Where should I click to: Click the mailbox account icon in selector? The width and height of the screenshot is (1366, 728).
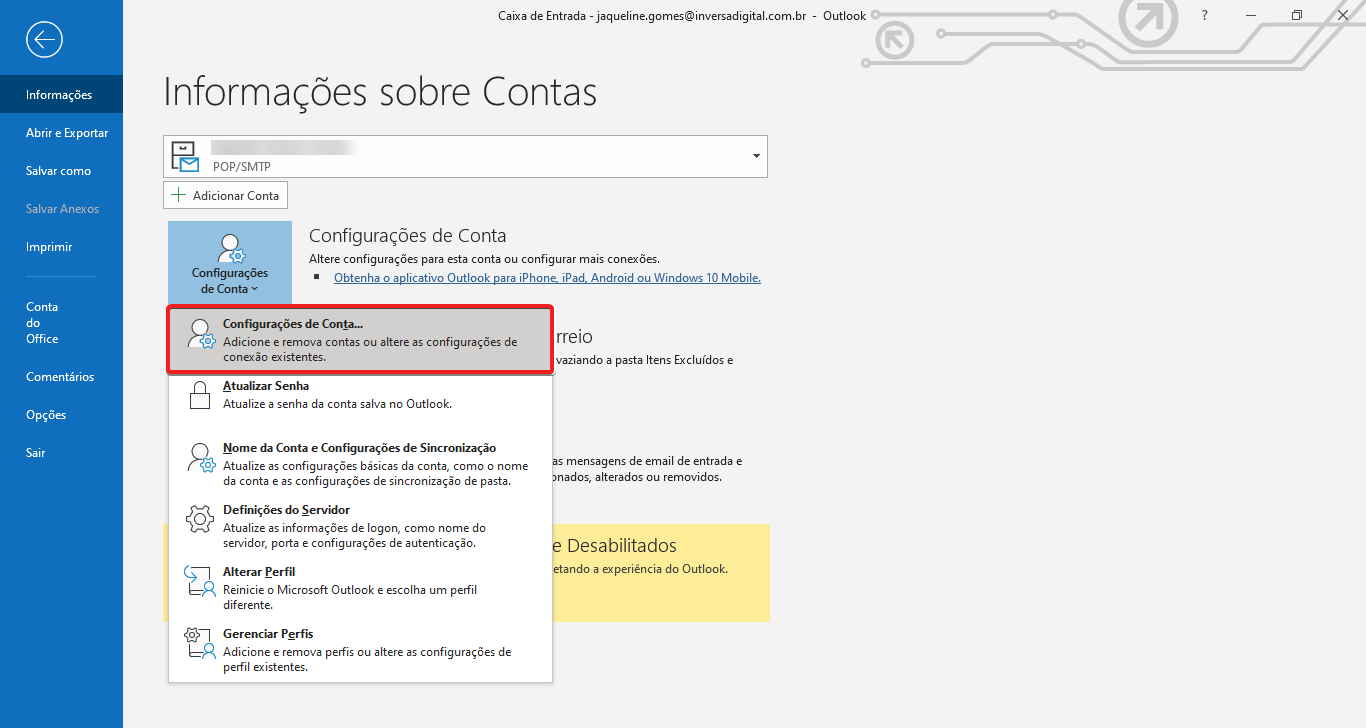click(x=185, y=156)
